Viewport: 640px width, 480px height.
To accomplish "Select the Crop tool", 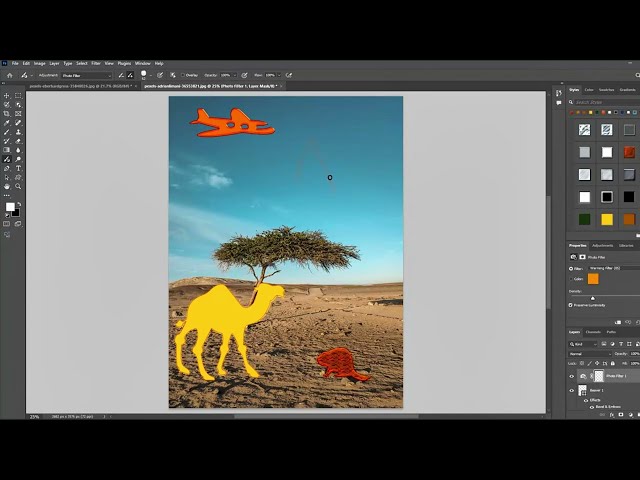I will tap(7, 114).
